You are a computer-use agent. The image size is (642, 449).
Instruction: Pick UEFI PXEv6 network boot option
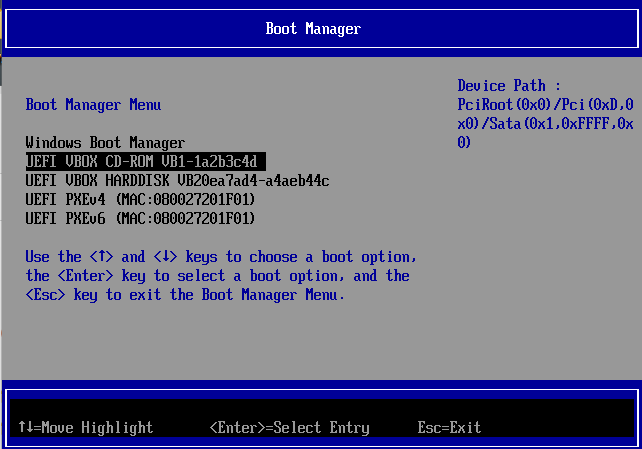click(140, 218)
